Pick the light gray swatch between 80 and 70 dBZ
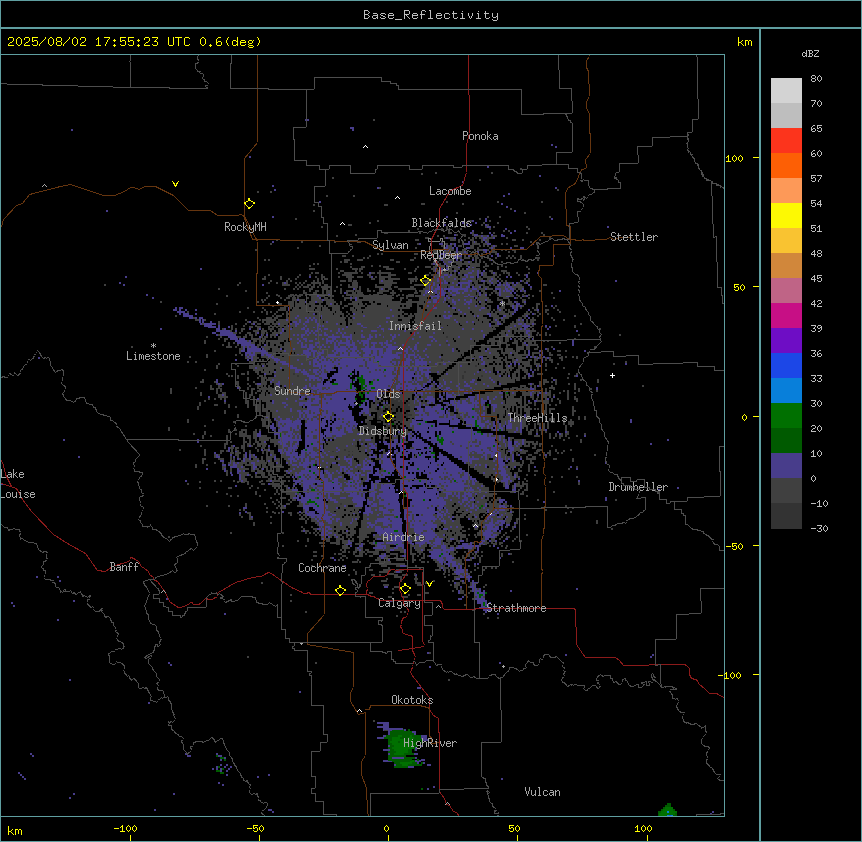862x842 pixels. [786, 91]
